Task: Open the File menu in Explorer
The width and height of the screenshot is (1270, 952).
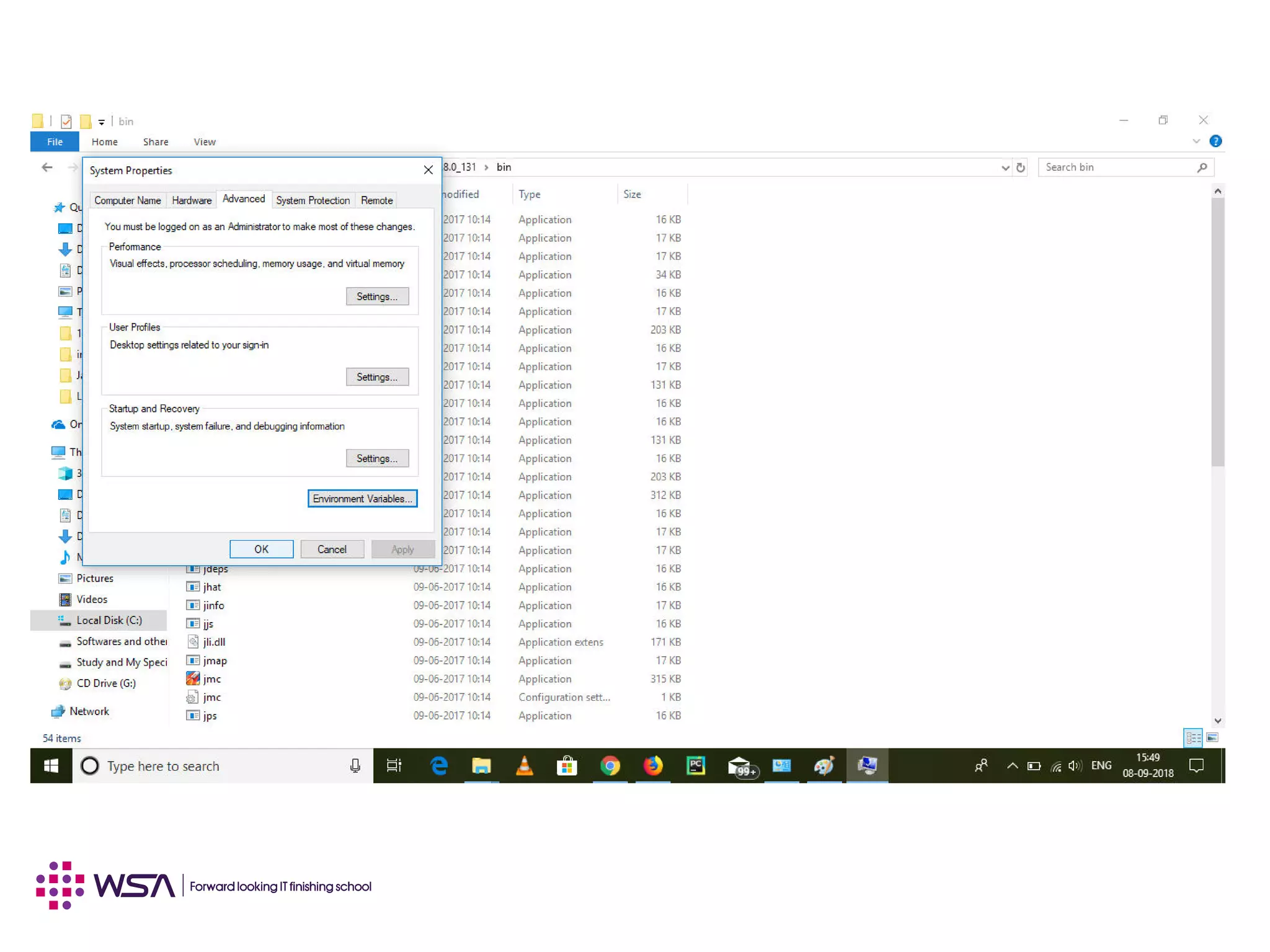Action: tap(55, 142)
